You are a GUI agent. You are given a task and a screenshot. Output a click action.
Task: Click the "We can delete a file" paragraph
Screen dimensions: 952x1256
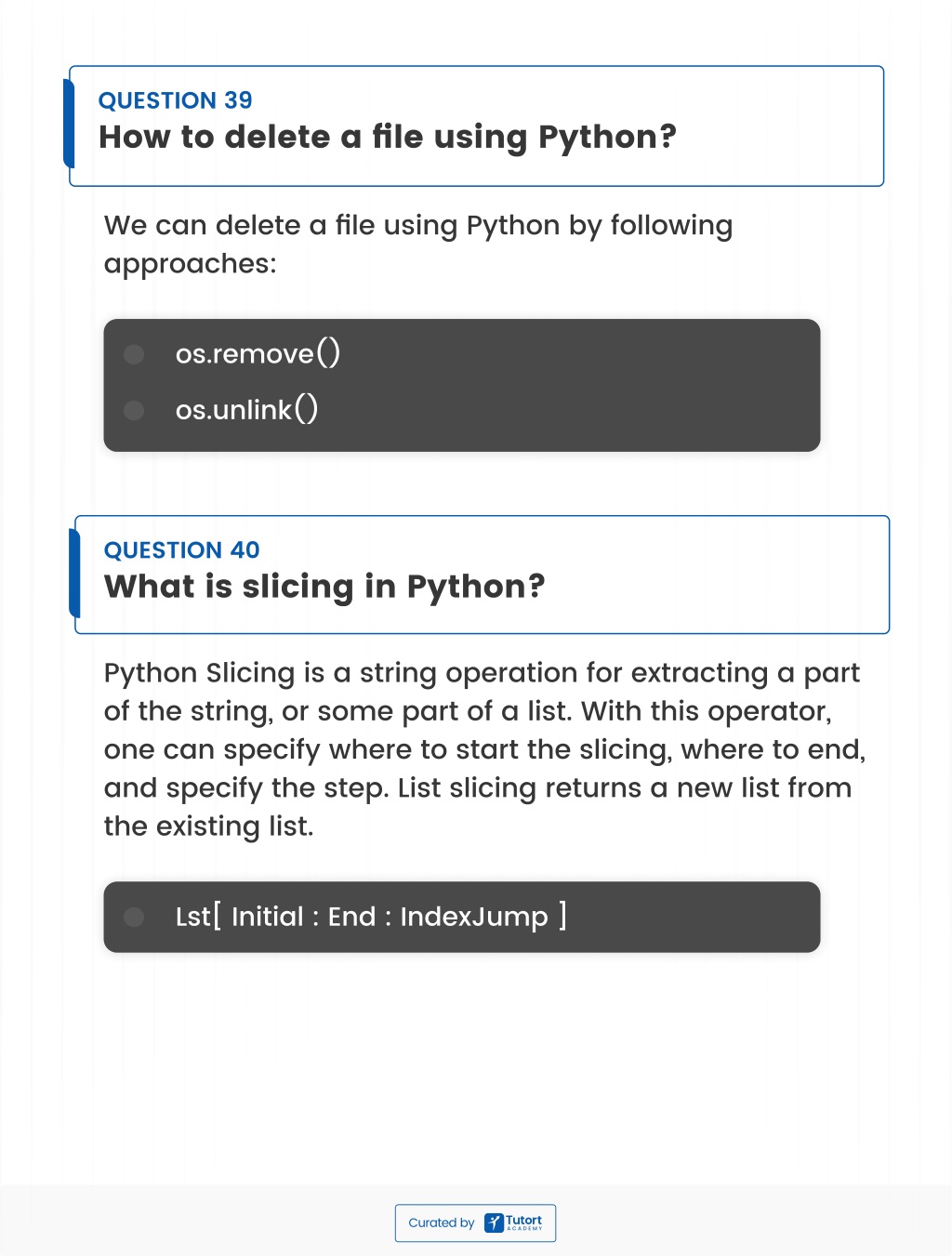(418, 245)
